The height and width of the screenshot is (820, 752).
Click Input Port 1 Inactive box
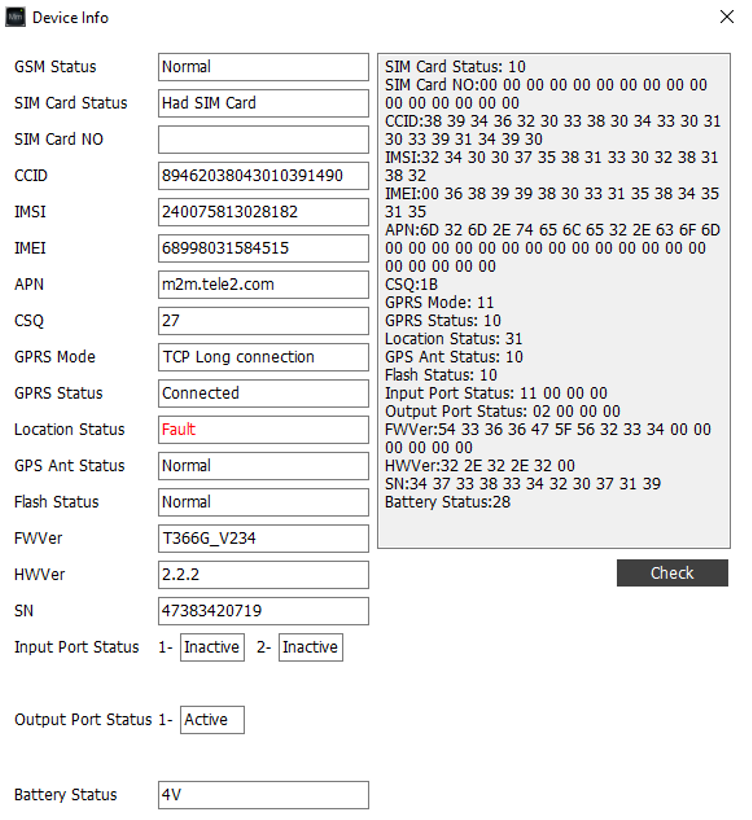212,647
